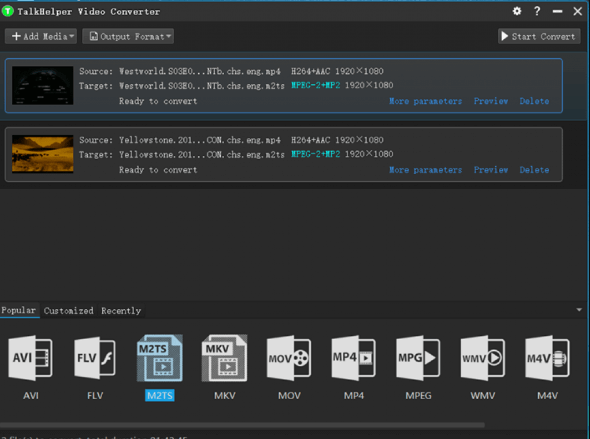Open the Add Media dropdown
The height and width of the screenshot is (439, 590).
[x=41, y=36]
